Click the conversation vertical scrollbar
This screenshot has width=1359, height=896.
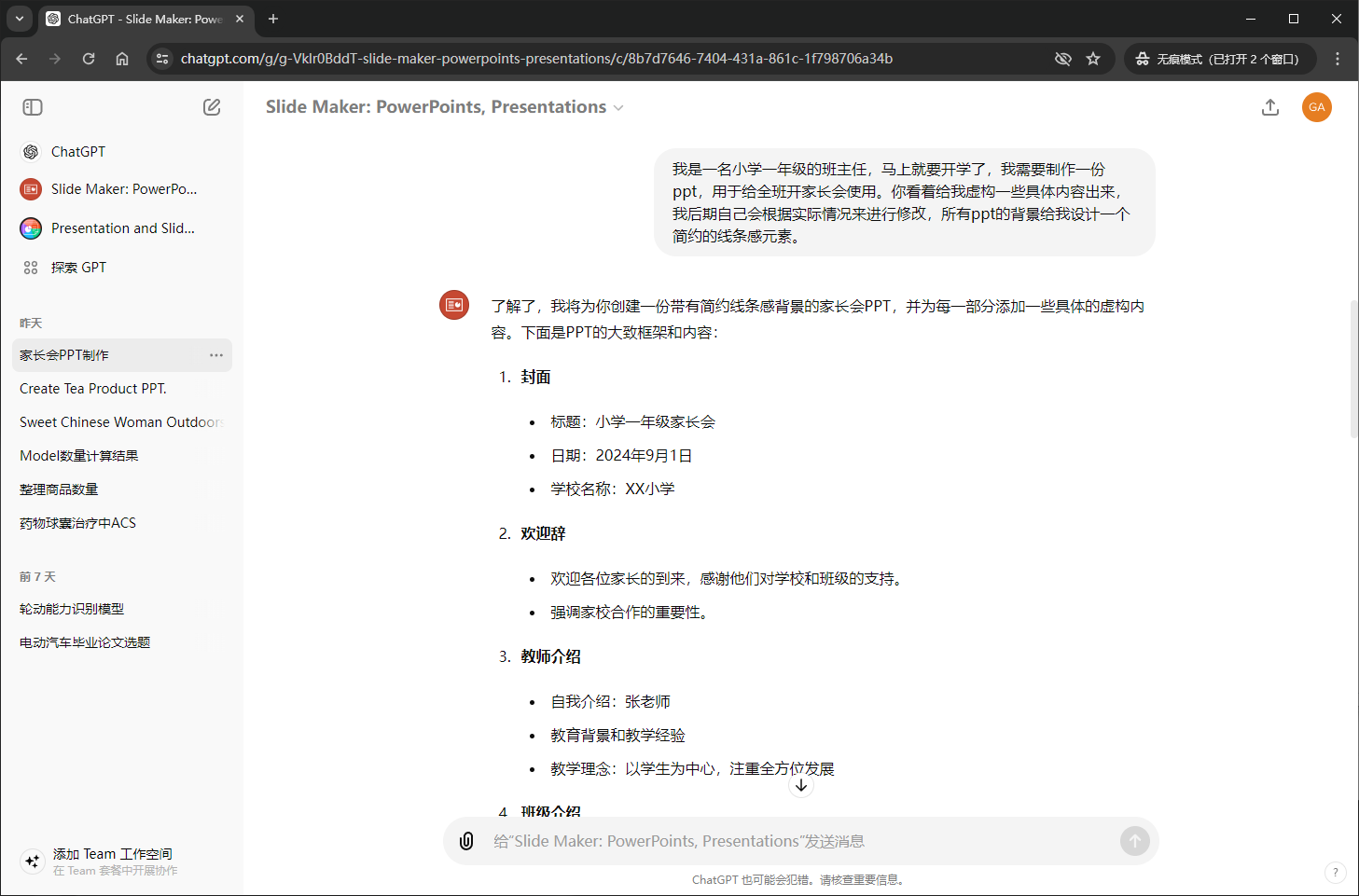1353,369
